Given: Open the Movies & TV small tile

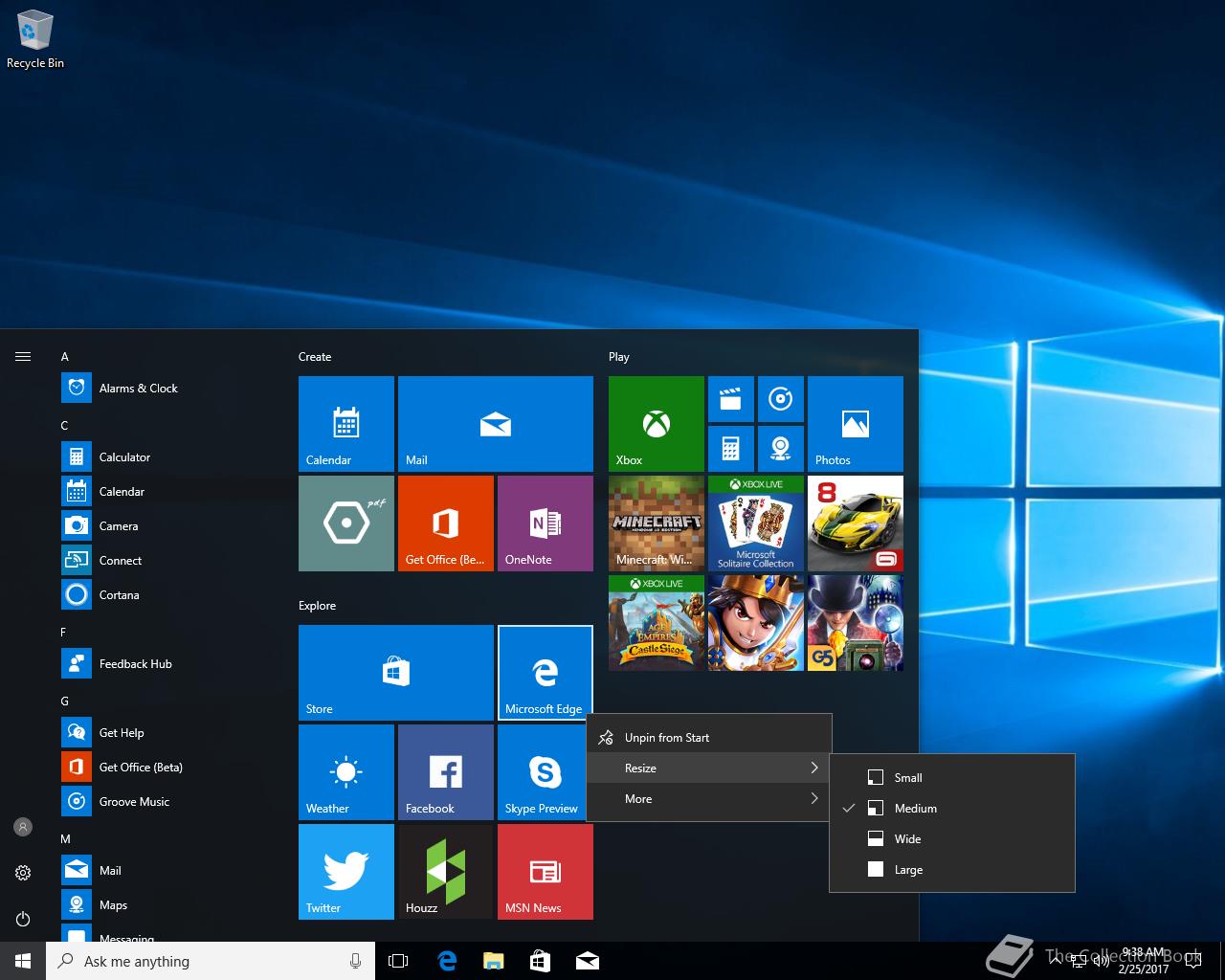Looking at the screenshot, I should 731,399.
